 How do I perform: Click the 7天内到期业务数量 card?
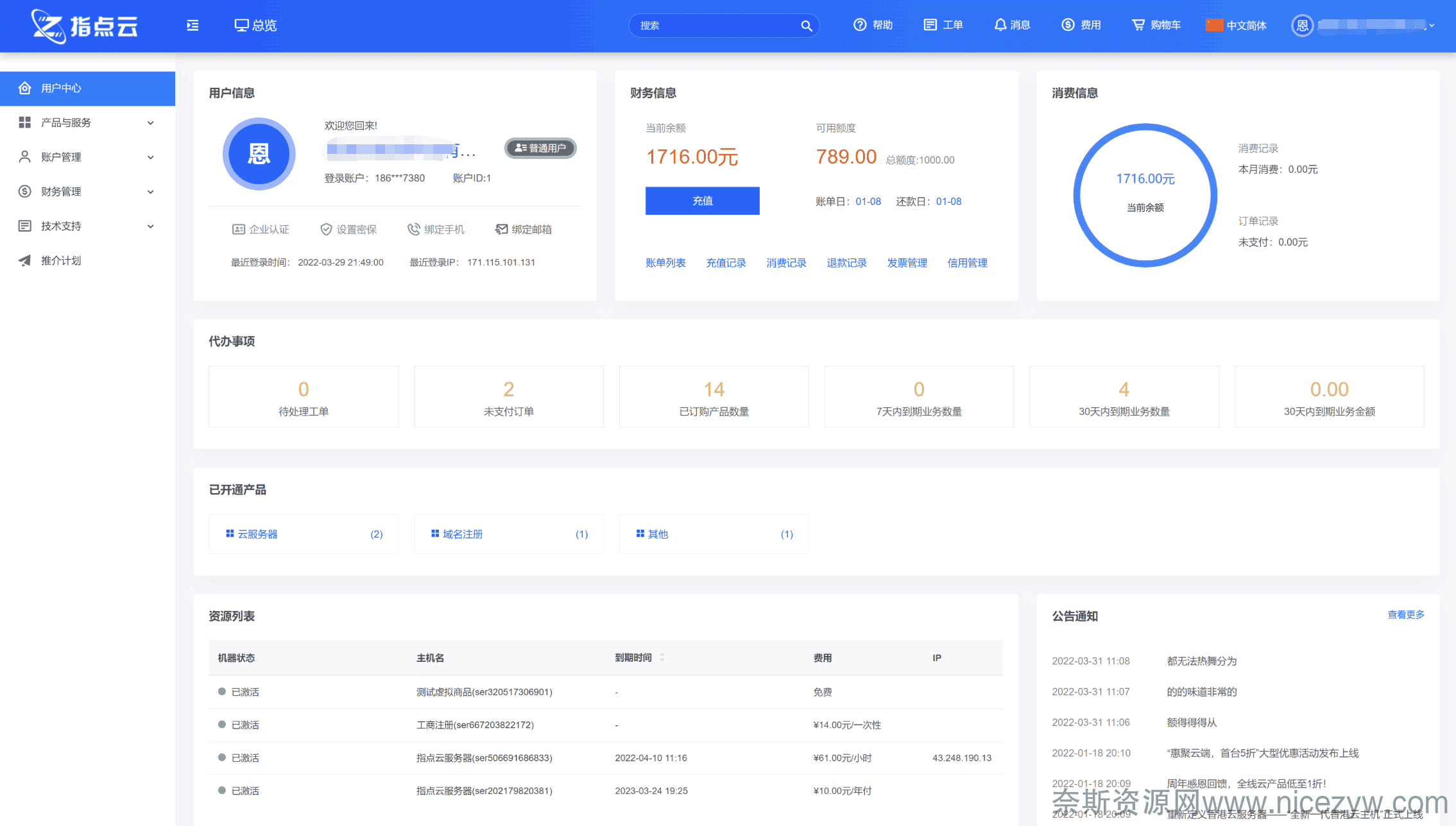[919, 397]
